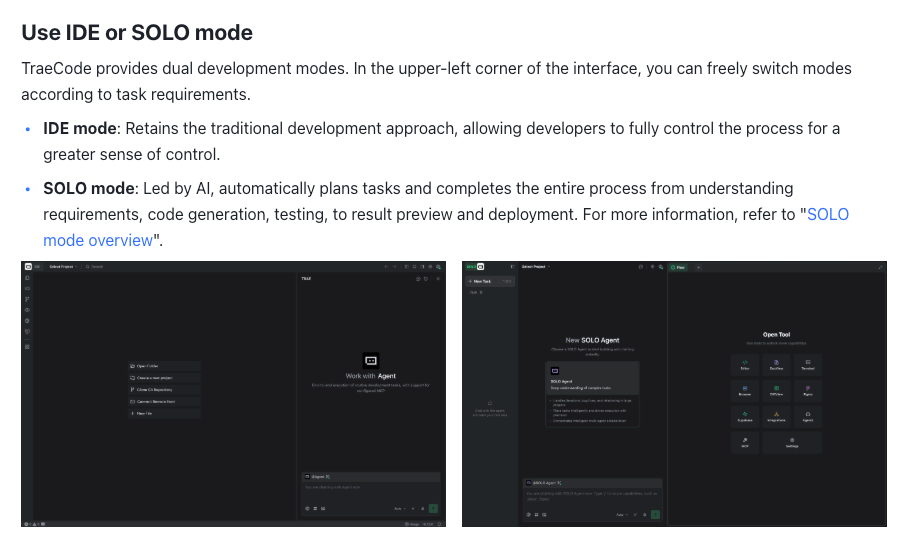The image size is (908, 550).
Task: Click the green send button in the IDE chat
Action: [433, 508]
